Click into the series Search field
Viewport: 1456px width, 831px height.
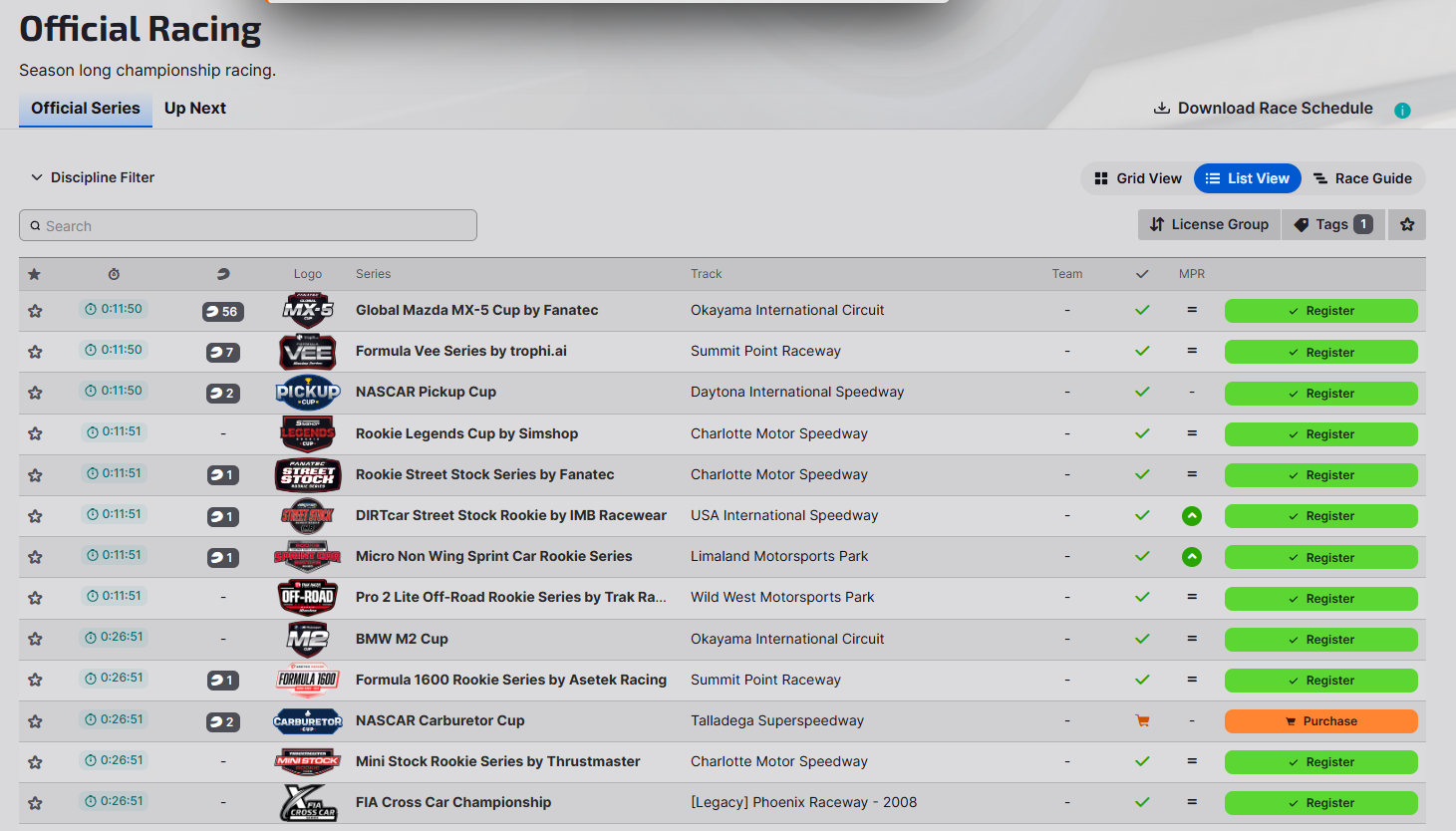(x=248, y=225)
